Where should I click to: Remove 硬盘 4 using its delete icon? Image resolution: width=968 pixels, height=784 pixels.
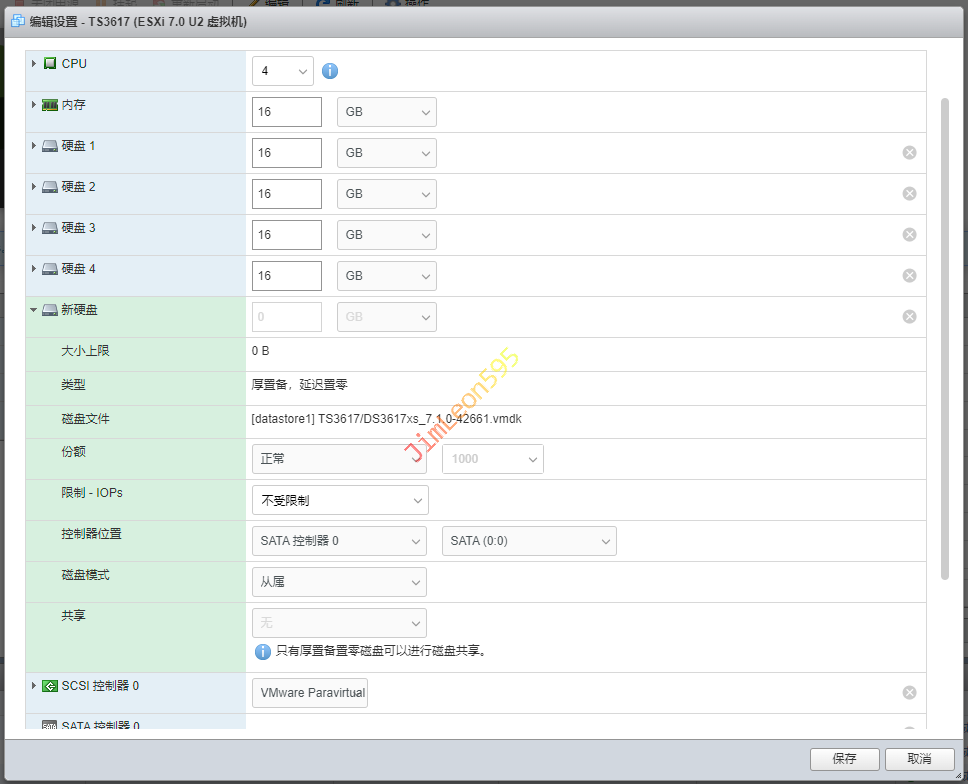pyautogui.click(x=909, y=276)
